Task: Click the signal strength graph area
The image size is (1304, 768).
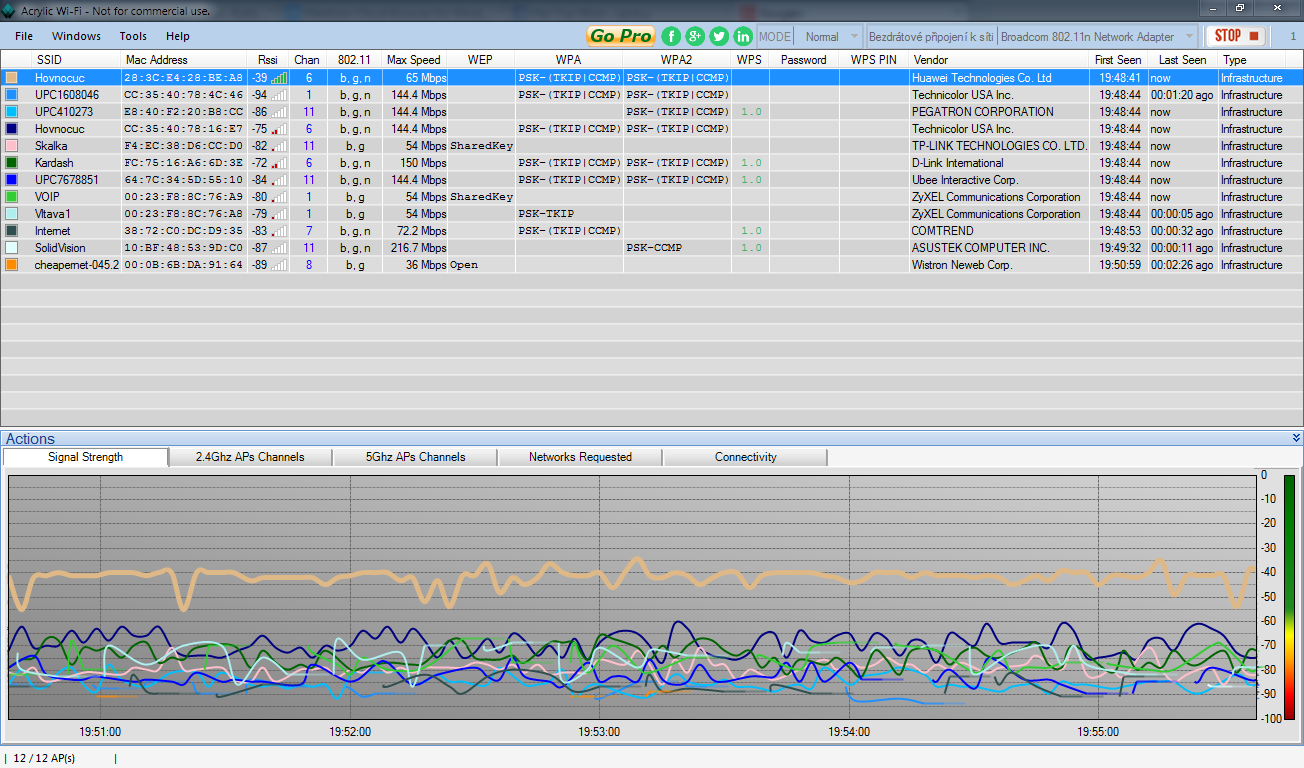Action: click(x=632, y=597)
